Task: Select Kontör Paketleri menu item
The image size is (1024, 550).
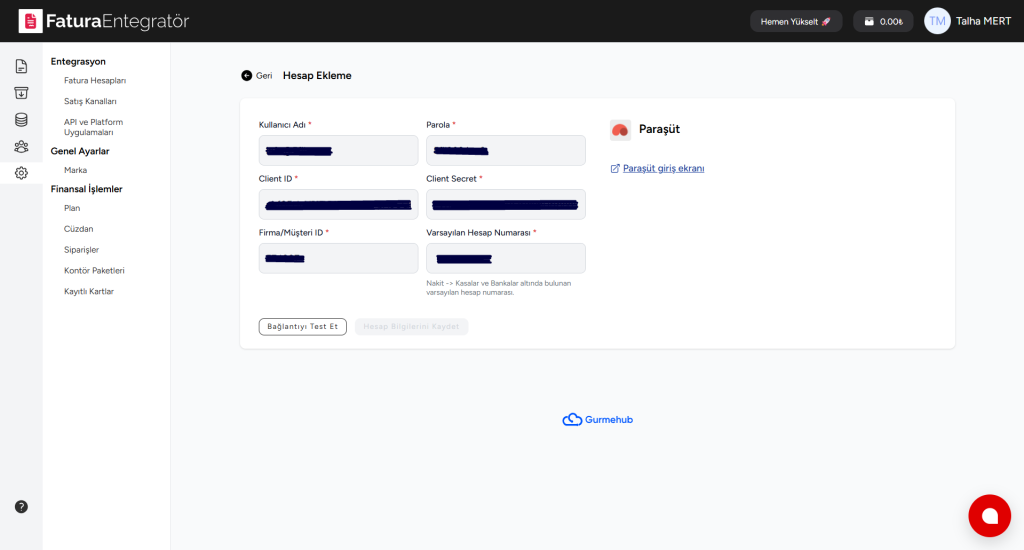Action: [94, 270]
